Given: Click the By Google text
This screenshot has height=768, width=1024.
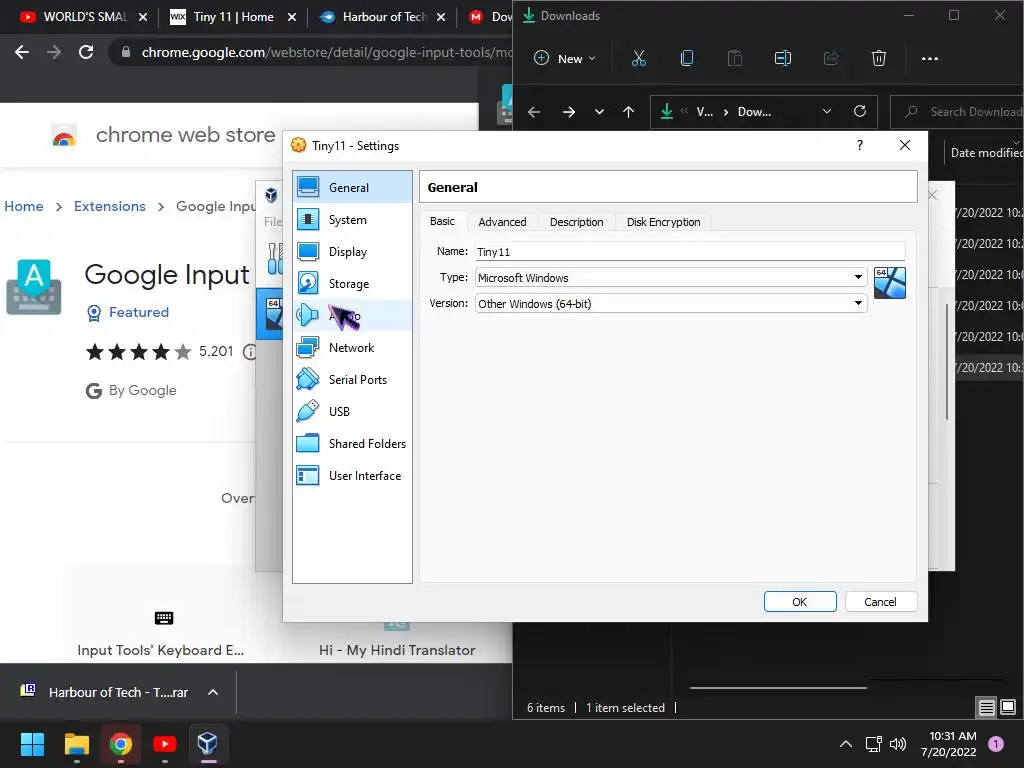Looking at the screenshot, I should 142,391.
